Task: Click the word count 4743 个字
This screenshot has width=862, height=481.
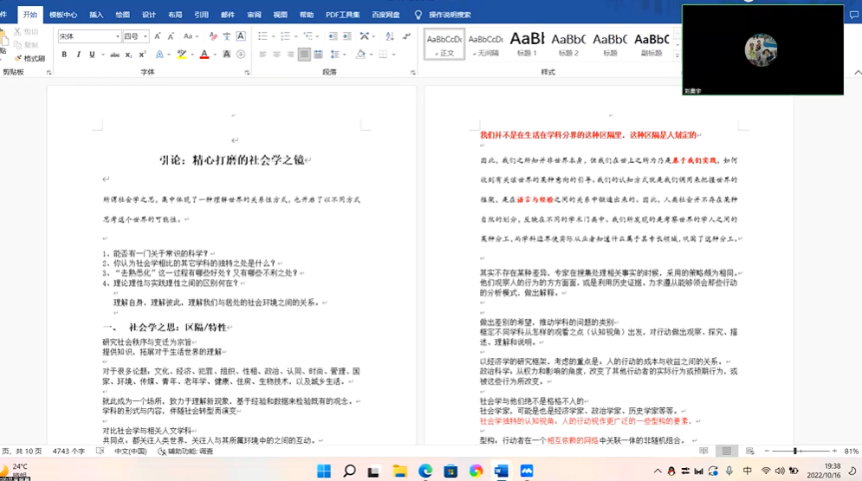Action: point(69,451)
